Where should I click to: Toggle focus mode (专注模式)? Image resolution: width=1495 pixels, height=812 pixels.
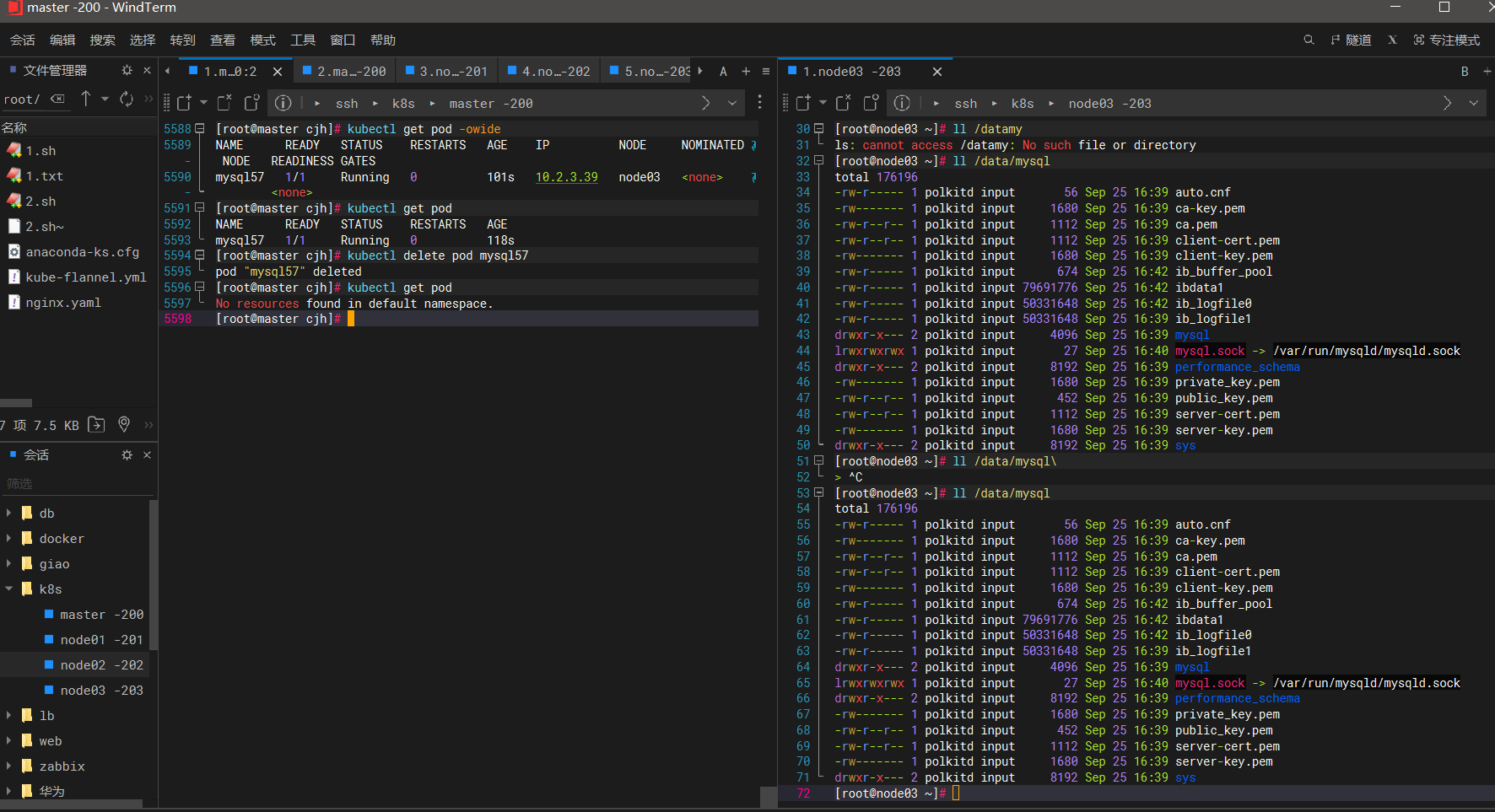coord(1446,40)
